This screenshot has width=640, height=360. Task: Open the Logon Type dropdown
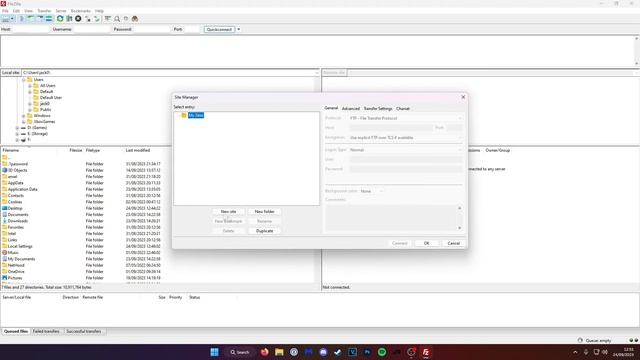point(406,150)
